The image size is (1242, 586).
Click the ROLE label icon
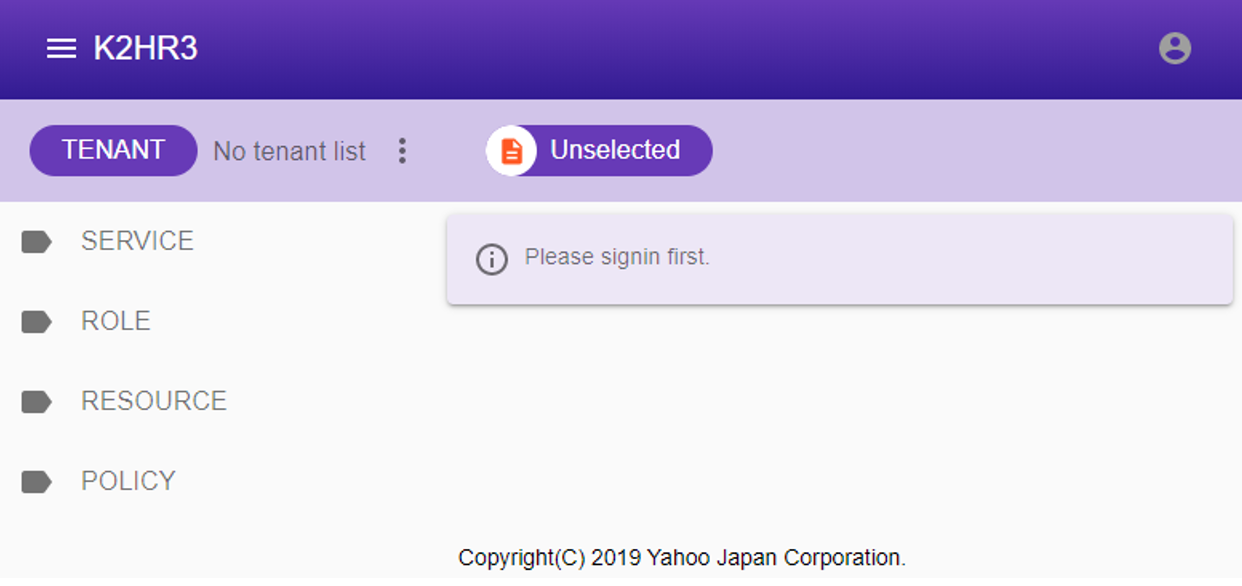tap(36, 322)
